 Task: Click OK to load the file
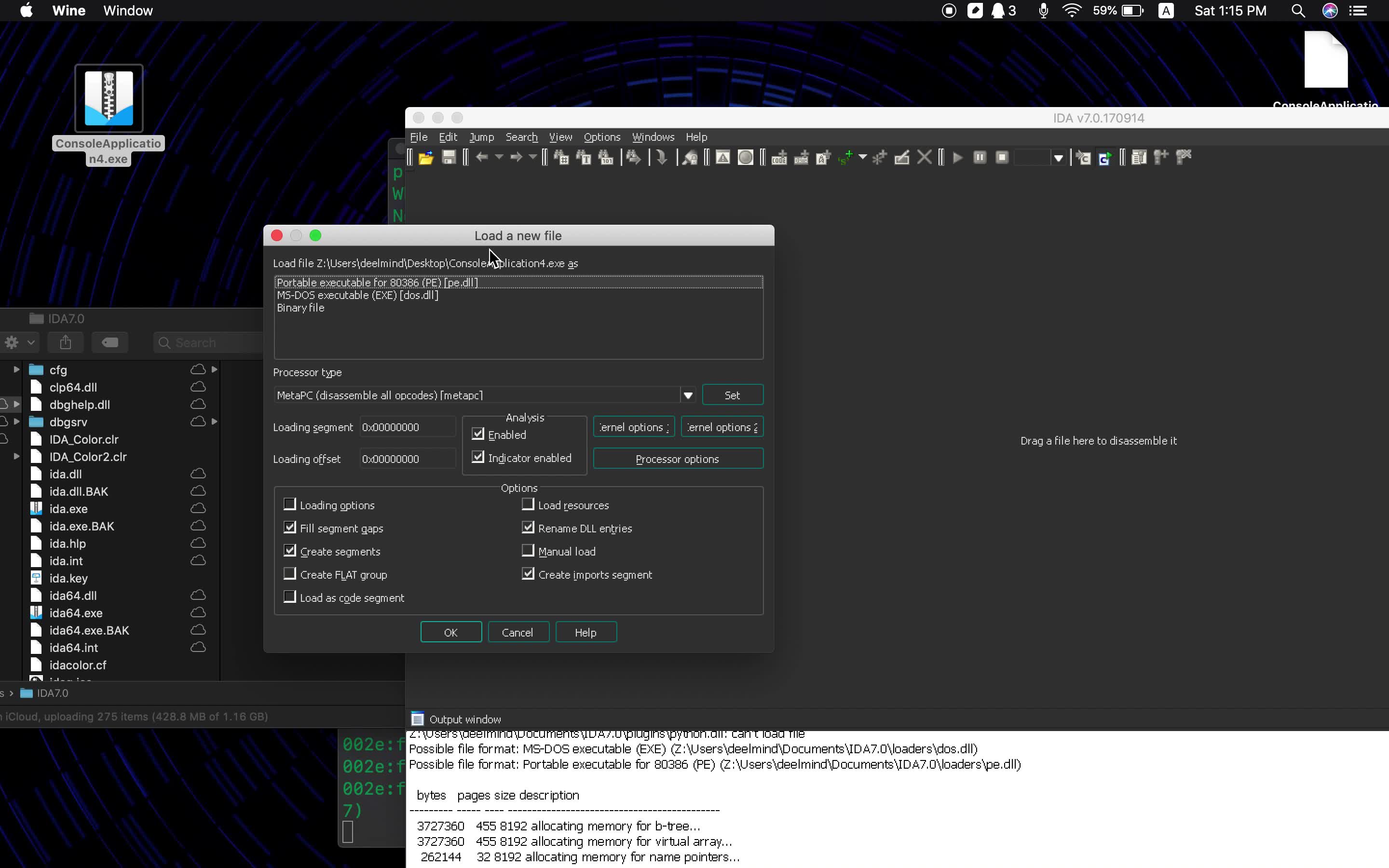click(450, 632)
